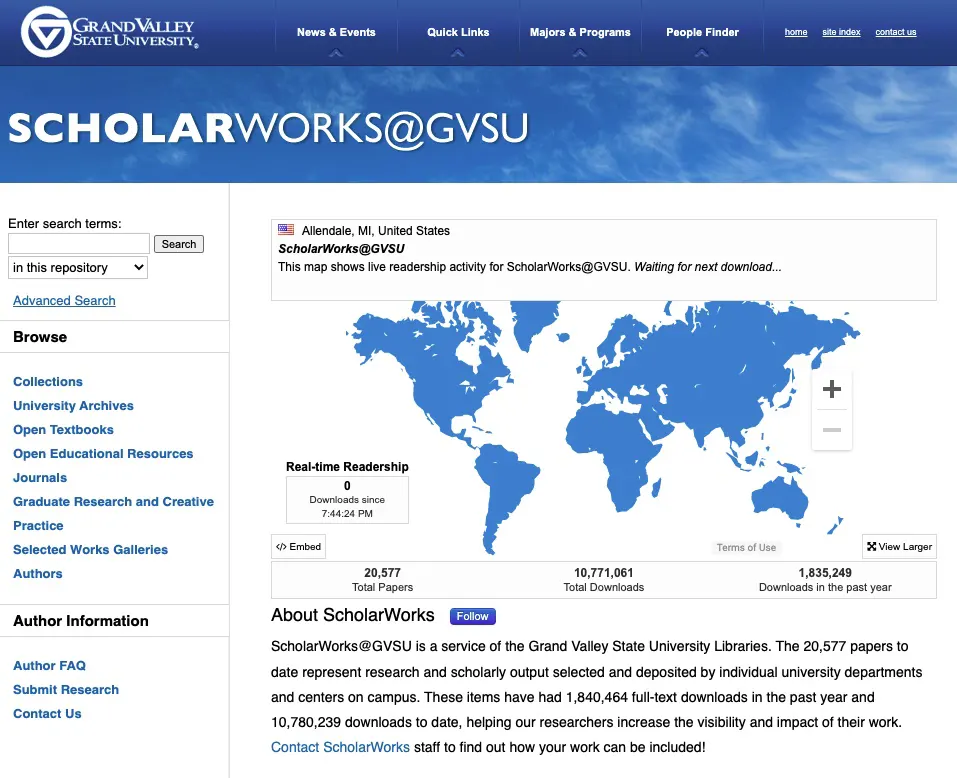Image resolution: width=957 pixels, height=778 pixels.
Task: Click the United States flag icon
Action: pyautogui.click(x=286, y=230)
